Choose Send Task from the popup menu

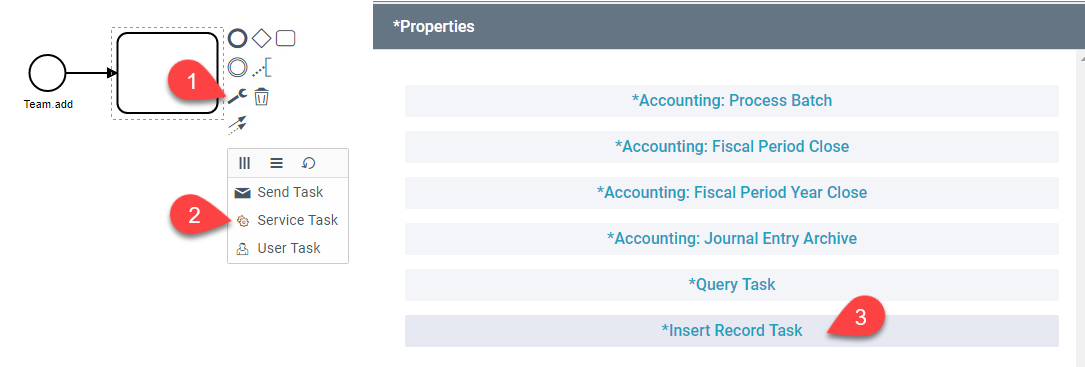tap(288, 193)
